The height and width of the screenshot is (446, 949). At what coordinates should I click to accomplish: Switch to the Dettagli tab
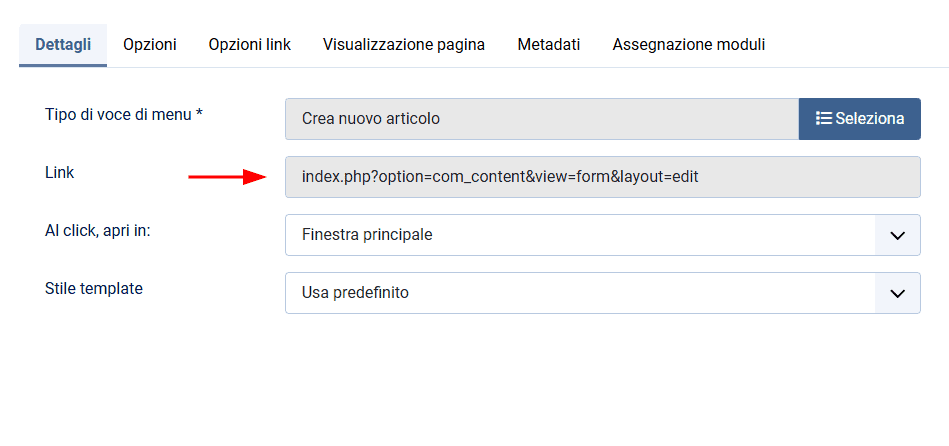click(63, 44)
